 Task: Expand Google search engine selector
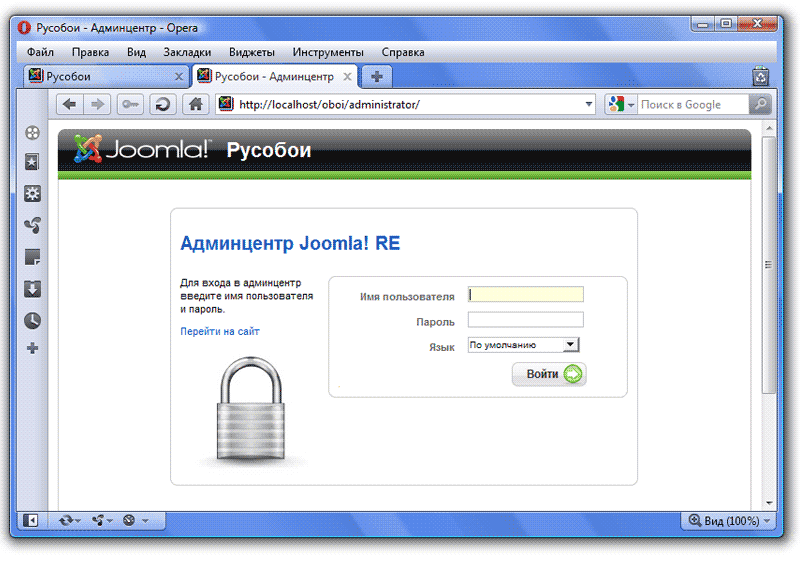pyautogui.click(x=621, y=105)
